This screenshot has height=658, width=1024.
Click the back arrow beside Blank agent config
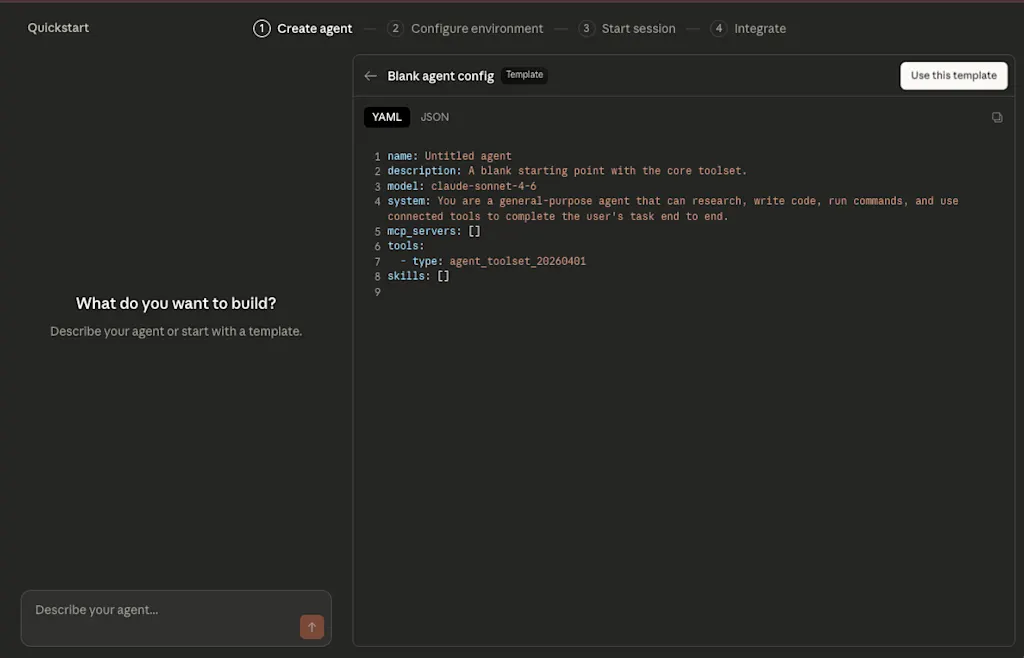(x=370, y=76)
